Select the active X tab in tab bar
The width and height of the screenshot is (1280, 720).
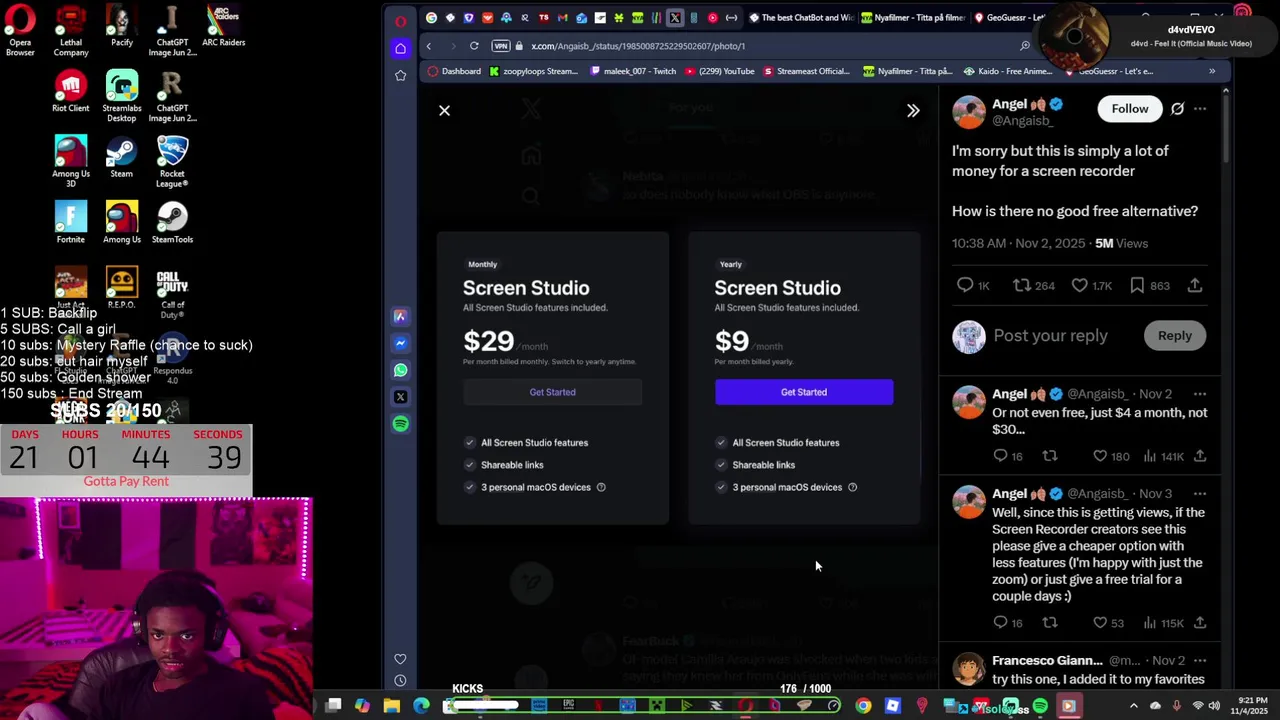(x=675, y=17)
